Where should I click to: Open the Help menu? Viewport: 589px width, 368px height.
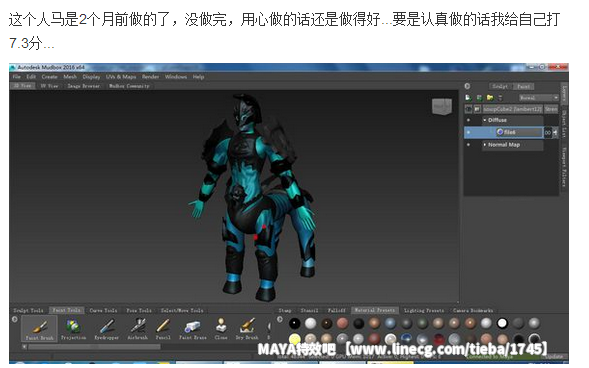click(x=198, y=77)
